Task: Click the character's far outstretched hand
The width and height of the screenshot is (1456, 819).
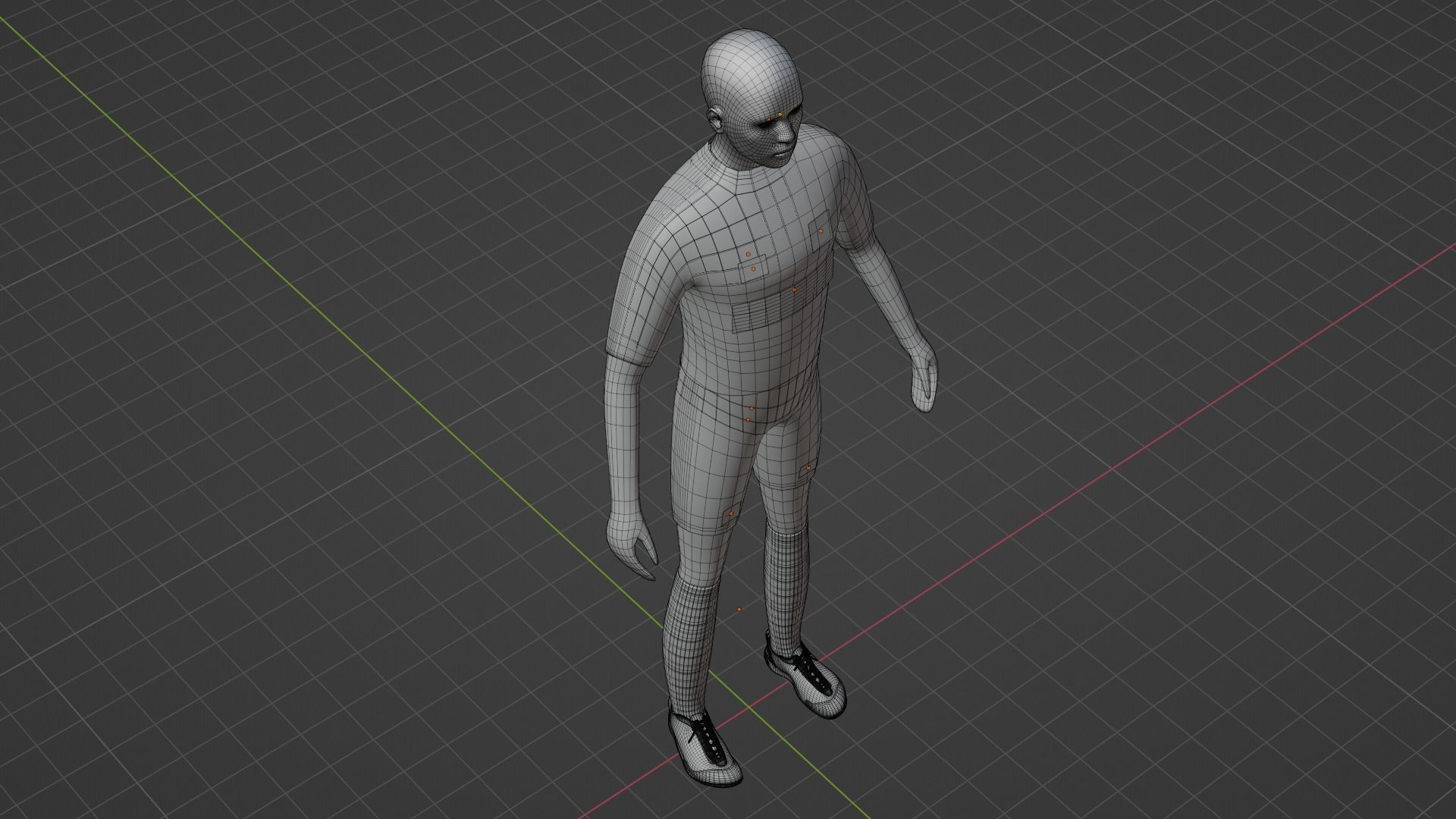Action: coord(924,376)
